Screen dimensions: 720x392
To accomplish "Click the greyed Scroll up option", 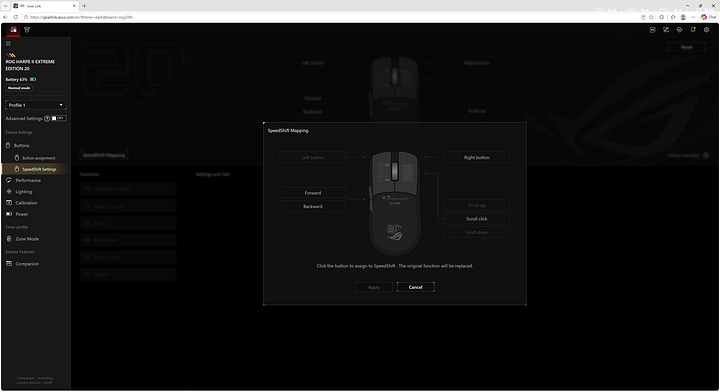I will click(x=477, y=205).
